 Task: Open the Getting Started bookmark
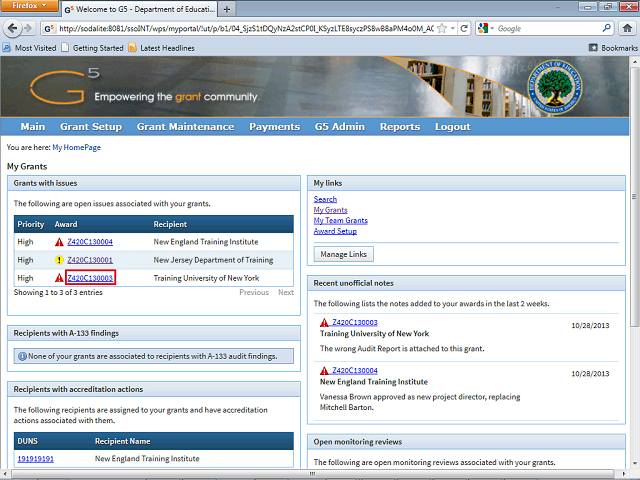pos(92,48)
